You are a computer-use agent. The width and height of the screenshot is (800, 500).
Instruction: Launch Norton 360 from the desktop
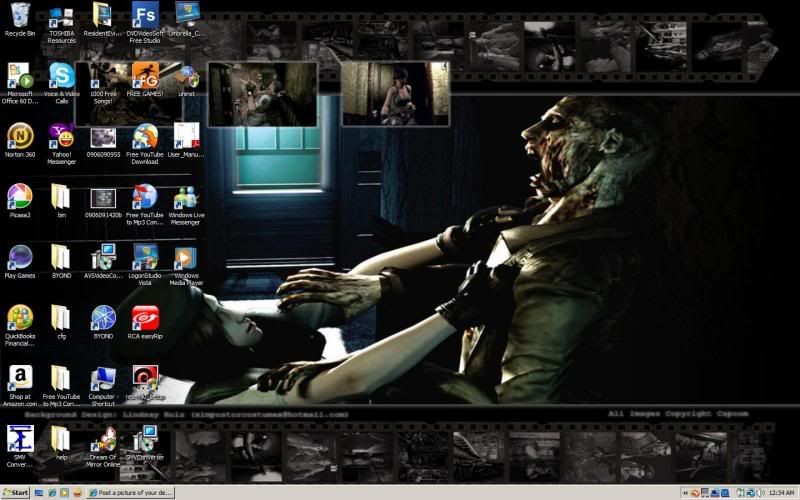tap(20, 140)
